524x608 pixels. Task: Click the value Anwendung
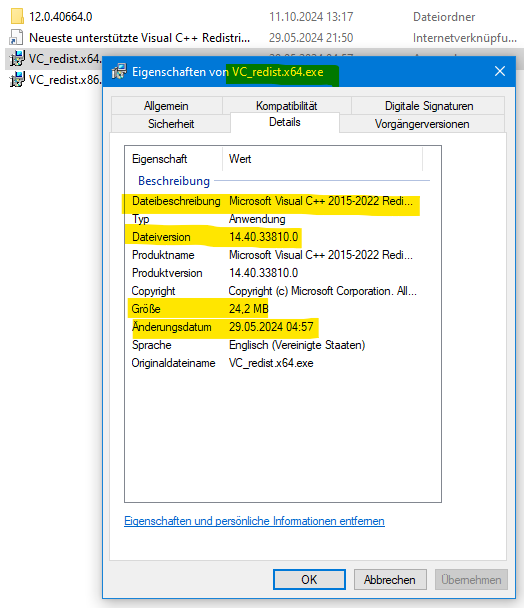(x=257, y=219)
